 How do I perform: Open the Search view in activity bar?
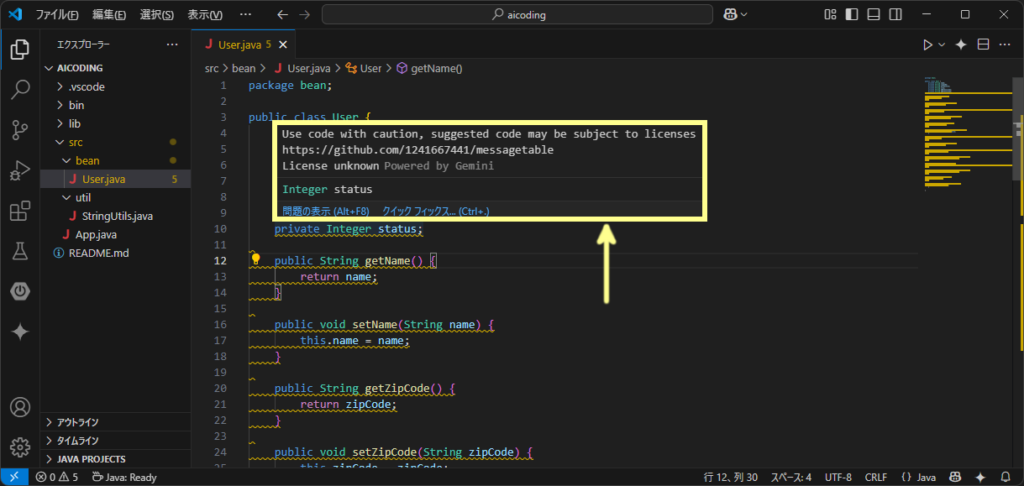click(20, 89)
